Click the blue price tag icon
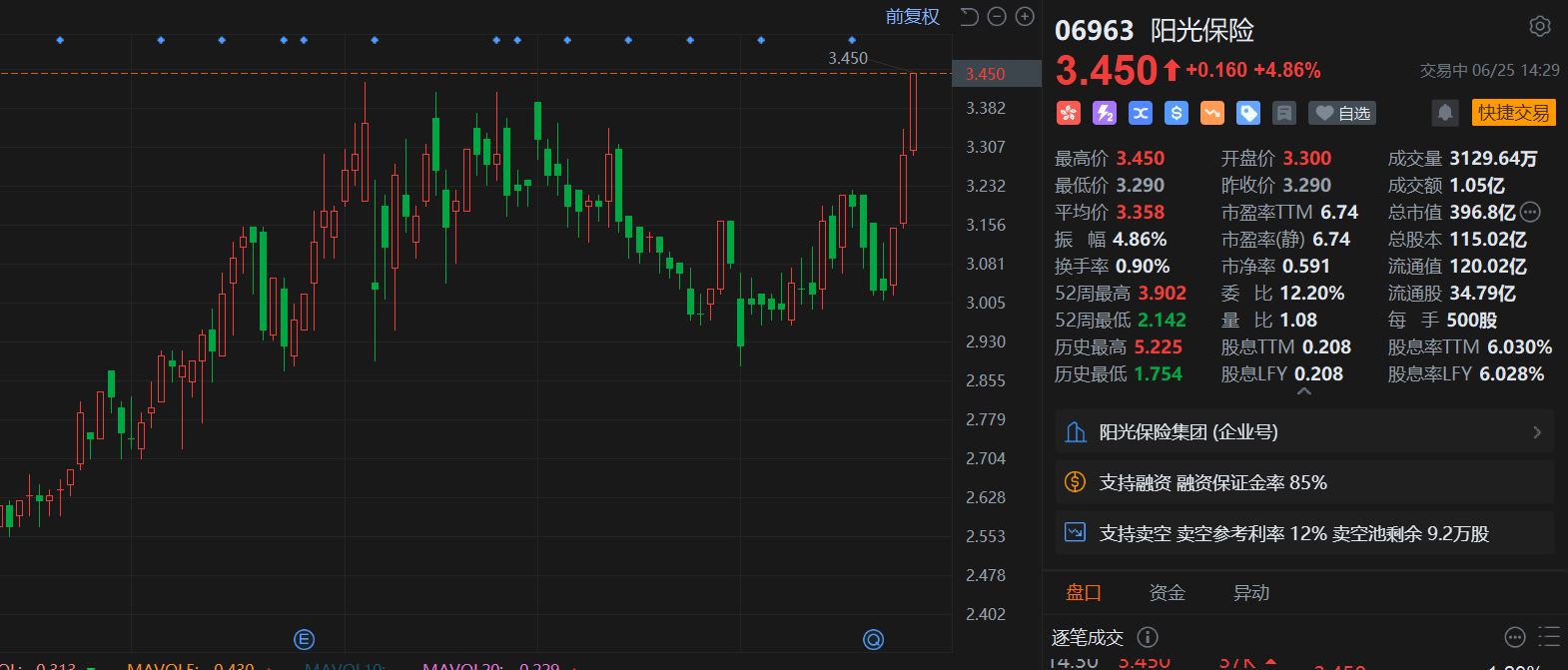The width and height of the screenshot is (1568, 670). pyautogui.click(x=1248, y=113)
